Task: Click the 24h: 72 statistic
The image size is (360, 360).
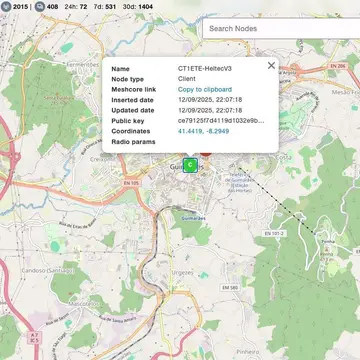Action: pos(76,7)
